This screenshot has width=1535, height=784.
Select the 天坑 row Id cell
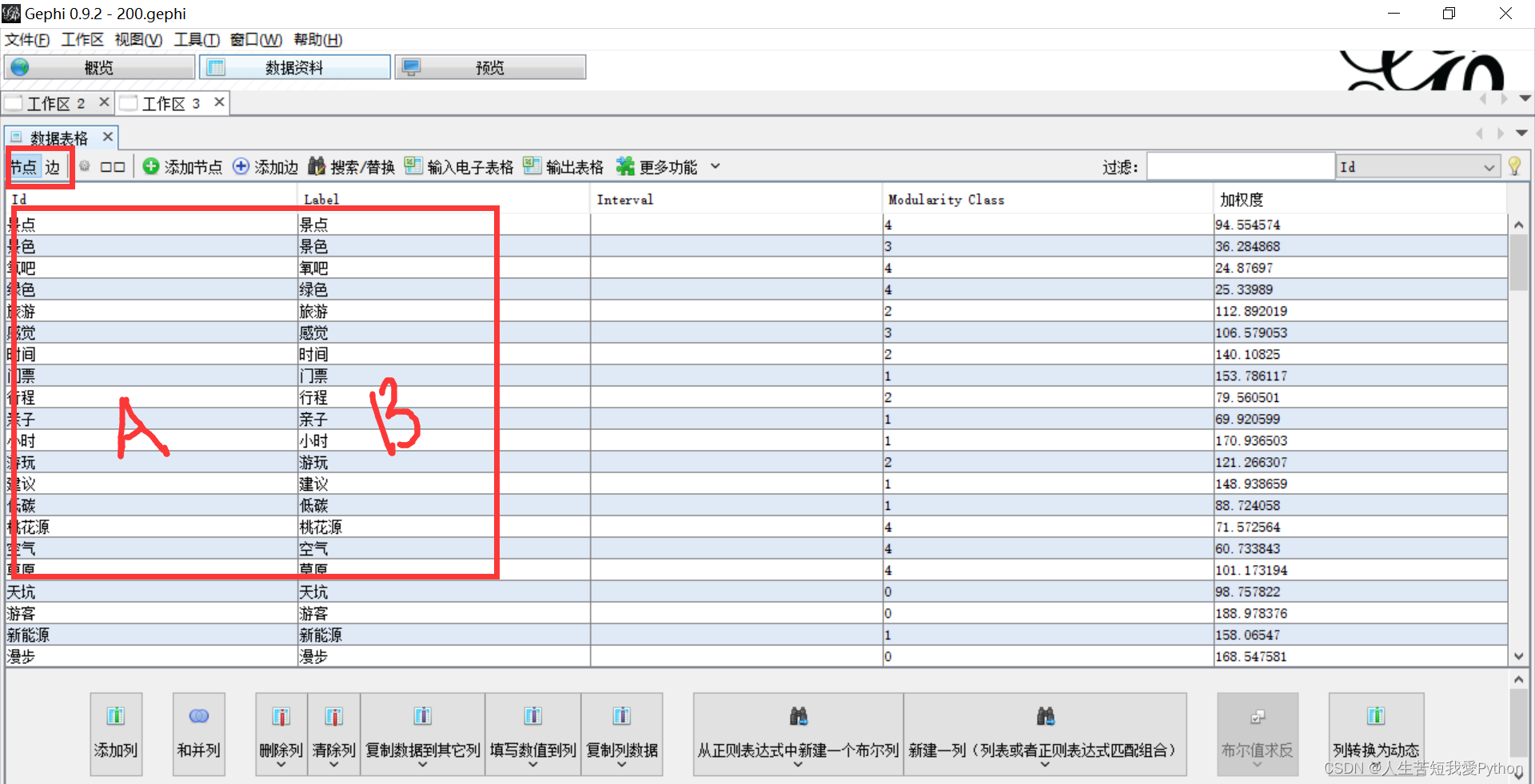[x=152, y=592]
